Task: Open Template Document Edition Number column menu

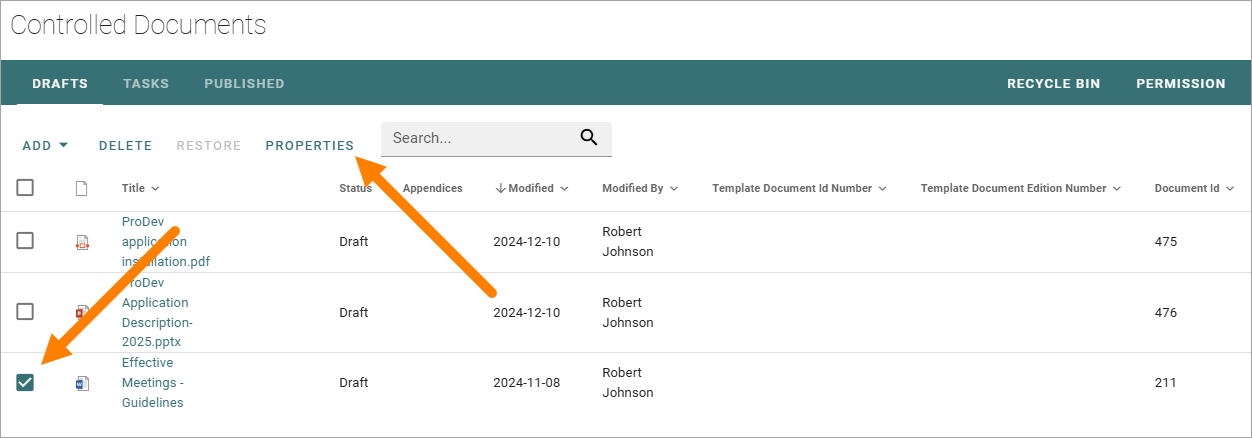Action: (1116, 188)
